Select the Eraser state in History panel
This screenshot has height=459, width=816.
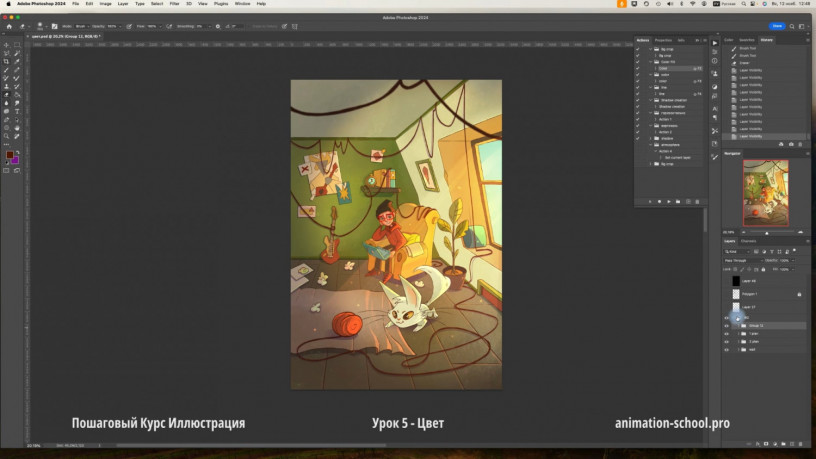745,62
